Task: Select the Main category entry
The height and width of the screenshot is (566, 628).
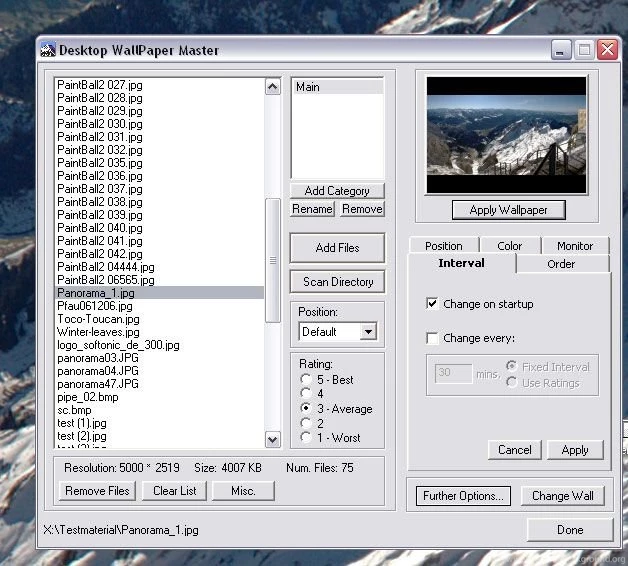Action: pyautogui.click(x=336, y=87)
